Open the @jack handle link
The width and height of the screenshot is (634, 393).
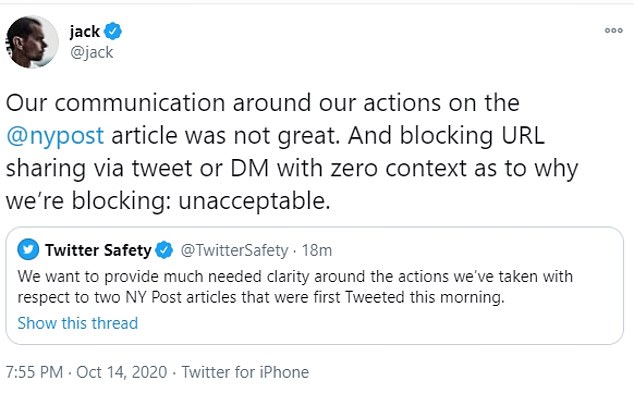[x=92, y=53]
